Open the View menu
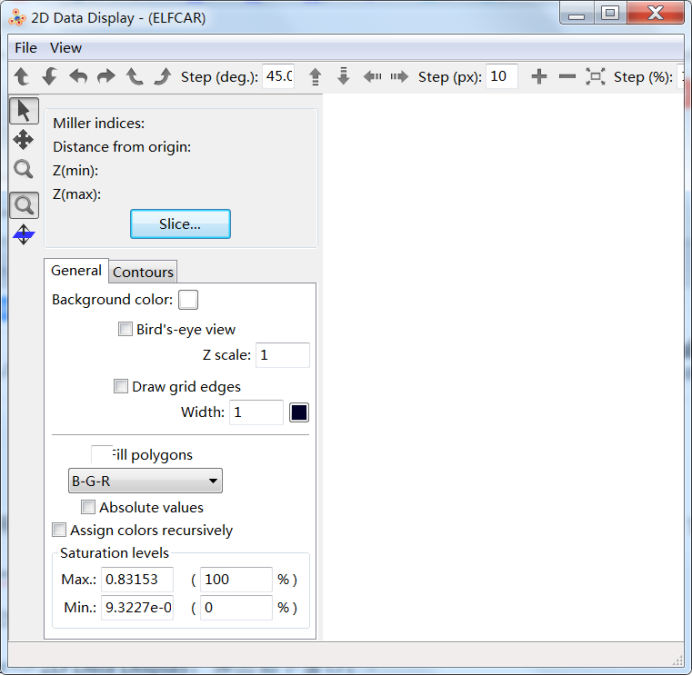Image resolution: width=692 pixels, height=676 pixels. 65,48
